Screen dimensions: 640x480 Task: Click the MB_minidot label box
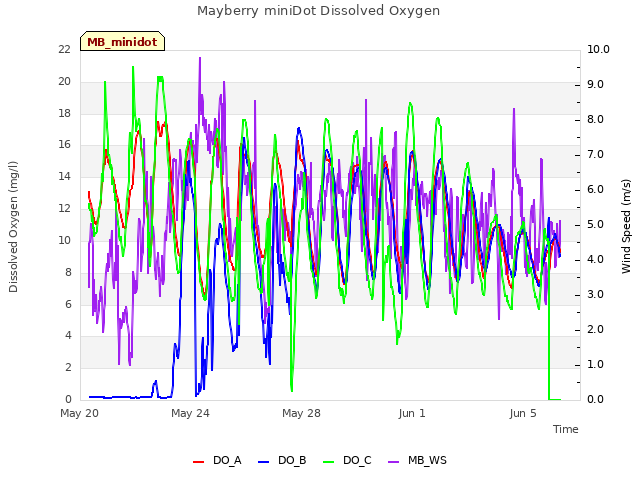122,42
